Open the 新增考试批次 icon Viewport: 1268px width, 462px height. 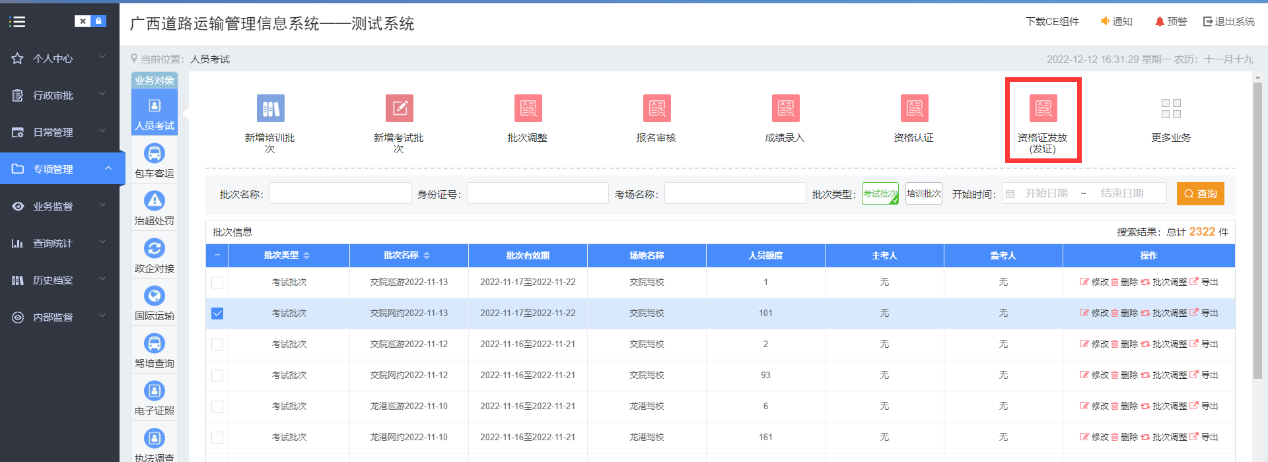tap(399, 109)
